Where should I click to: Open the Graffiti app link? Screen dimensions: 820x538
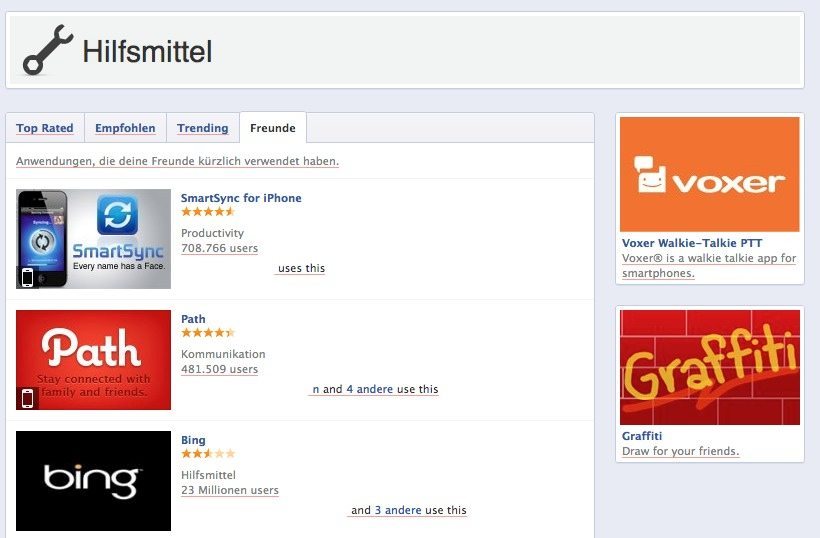click(x=642, y=436)
